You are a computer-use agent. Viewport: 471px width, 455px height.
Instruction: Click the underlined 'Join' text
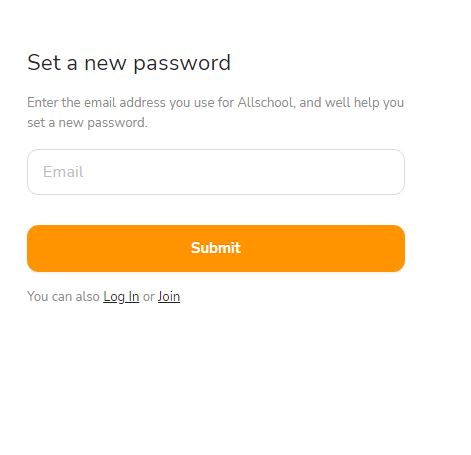[x=169, y=296]
